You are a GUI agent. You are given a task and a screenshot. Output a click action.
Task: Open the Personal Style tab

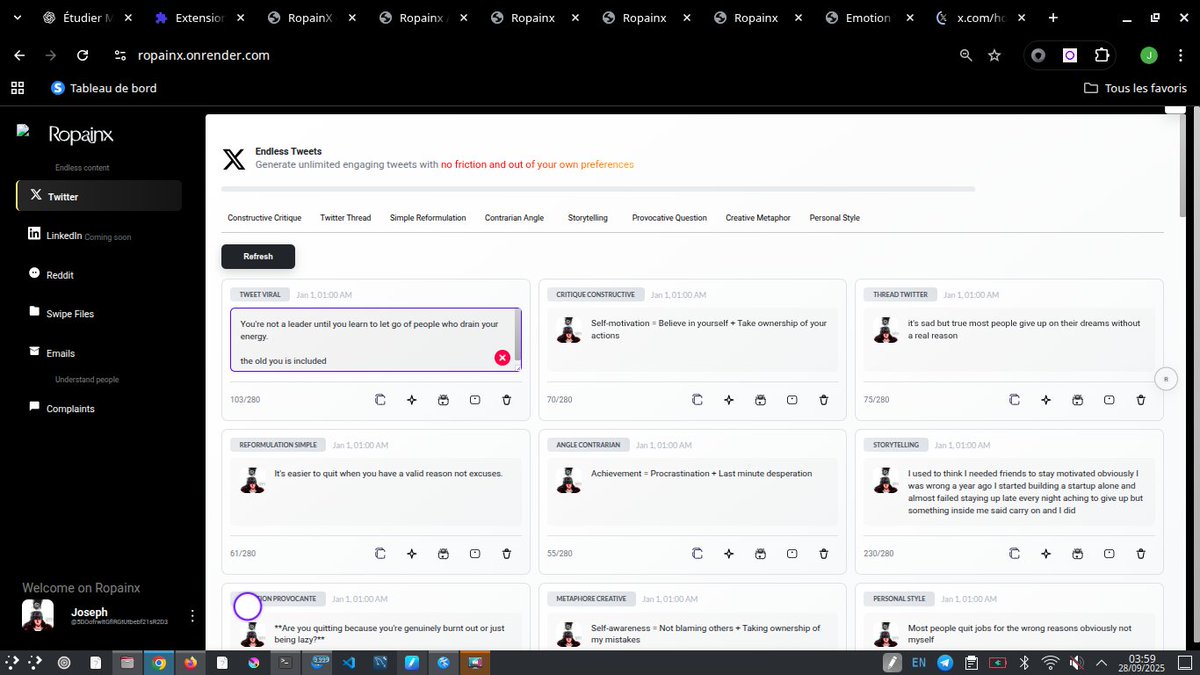pyautogui.click(x=834, y=217)
